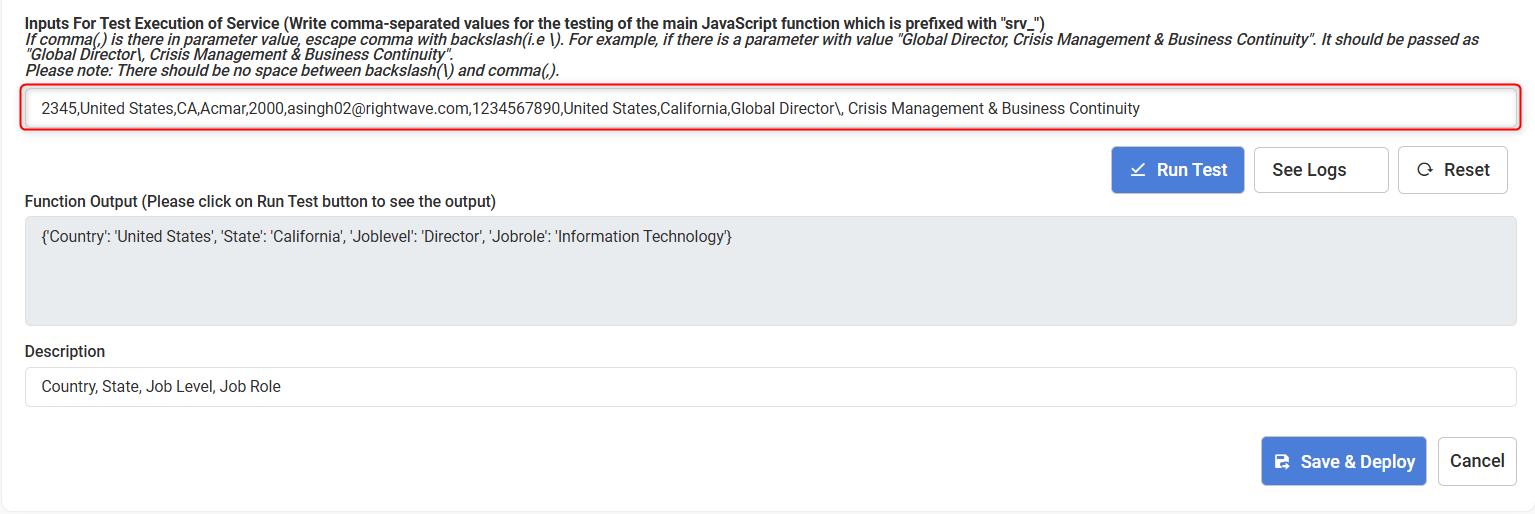This screenshot has height=514, width=1535.
Task: Click the Run Test button
Action: [1177, 170]
